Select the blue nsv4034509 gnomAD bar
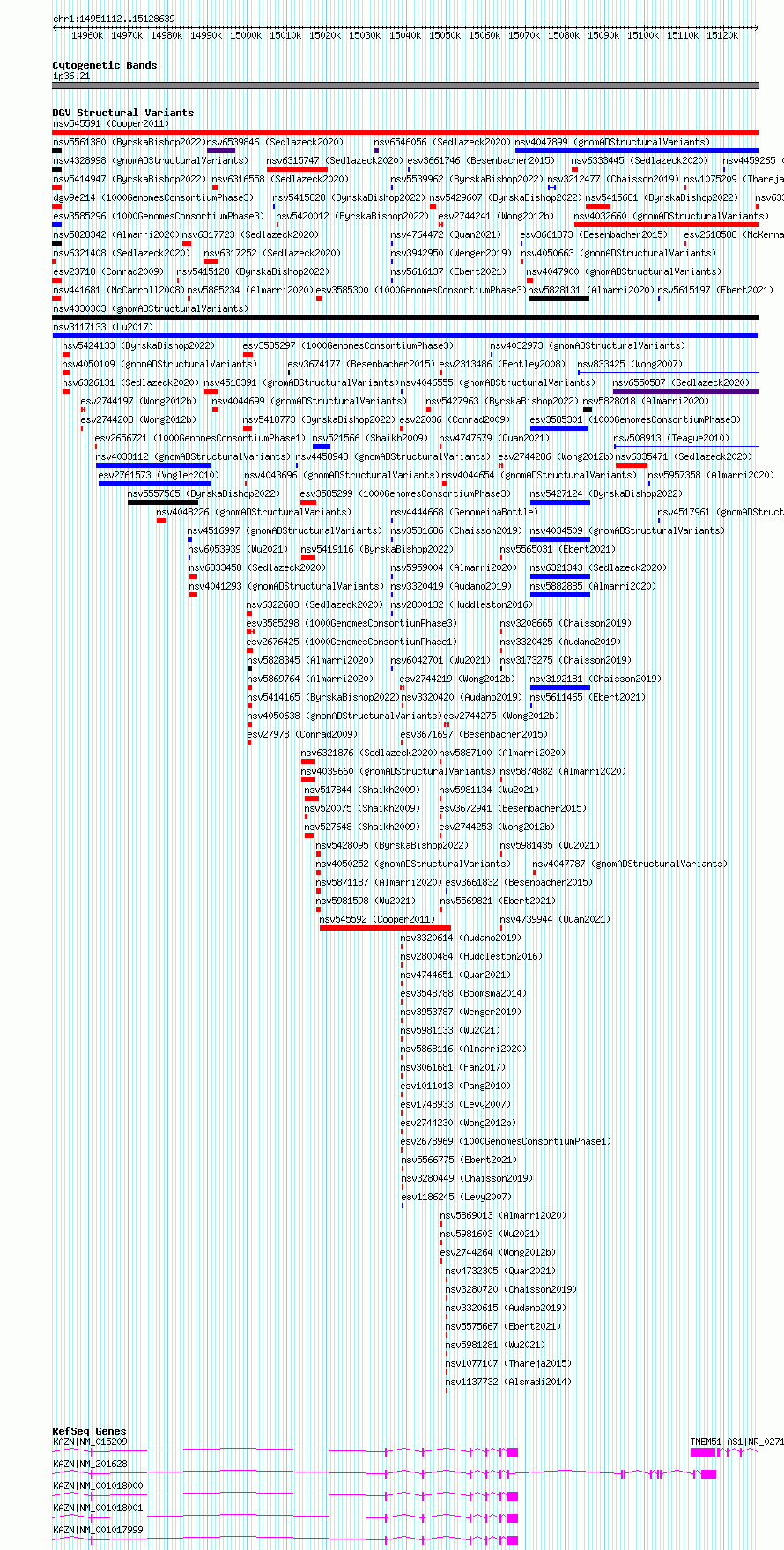 click(x=560, y=539)
